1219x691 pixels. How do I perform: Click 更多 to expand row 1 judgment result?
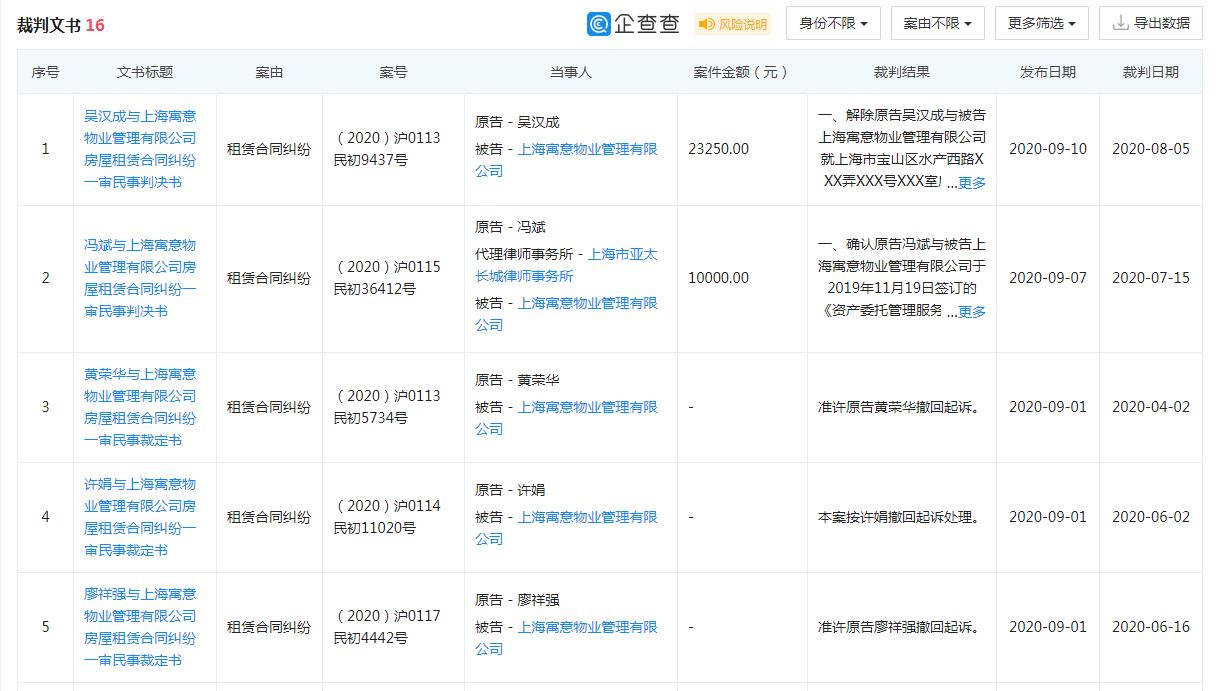click(973, 182)
